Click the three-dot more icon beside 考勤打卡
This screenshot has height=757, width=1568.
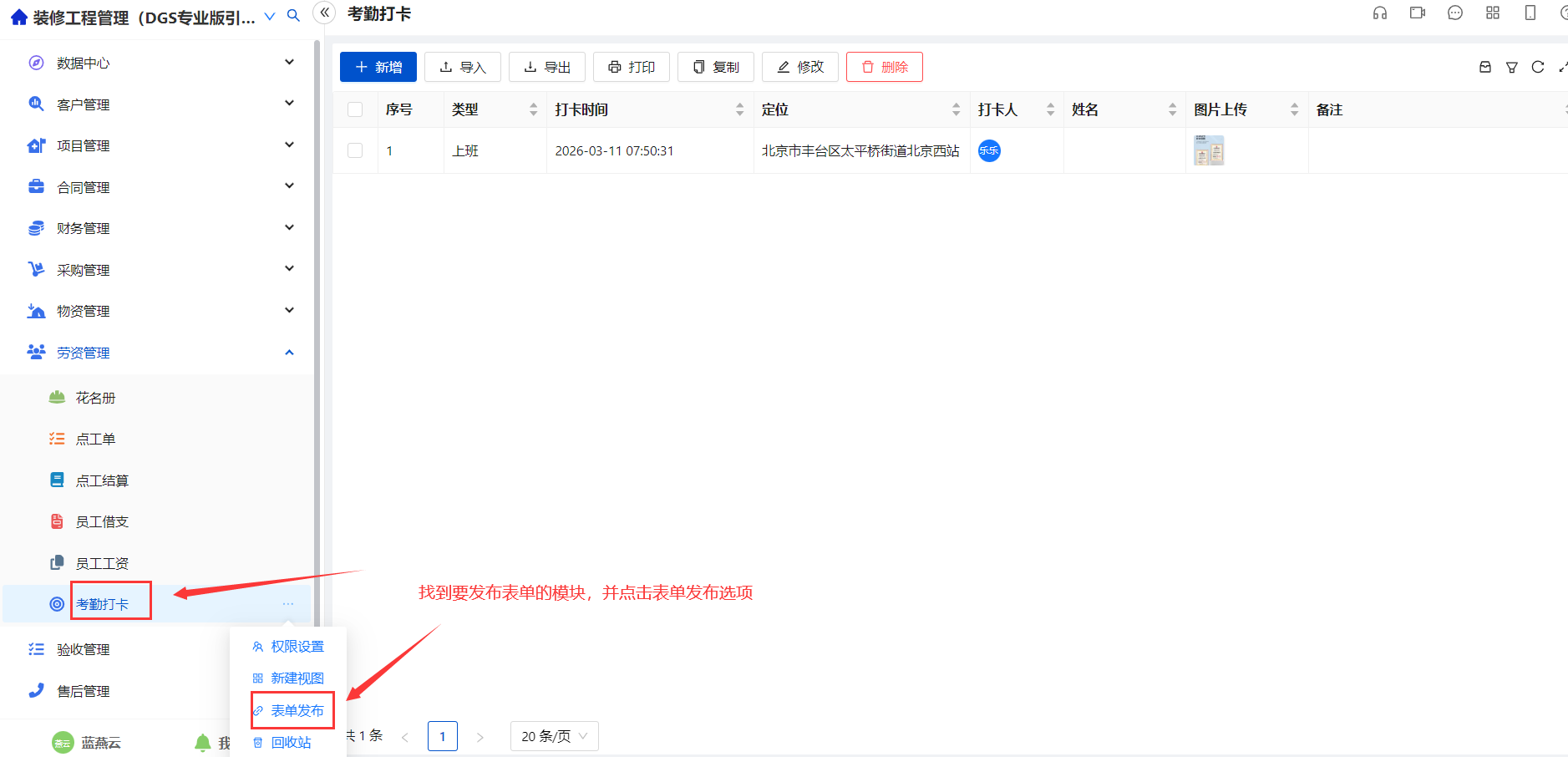pyautogui.click(x=288, y=604)
